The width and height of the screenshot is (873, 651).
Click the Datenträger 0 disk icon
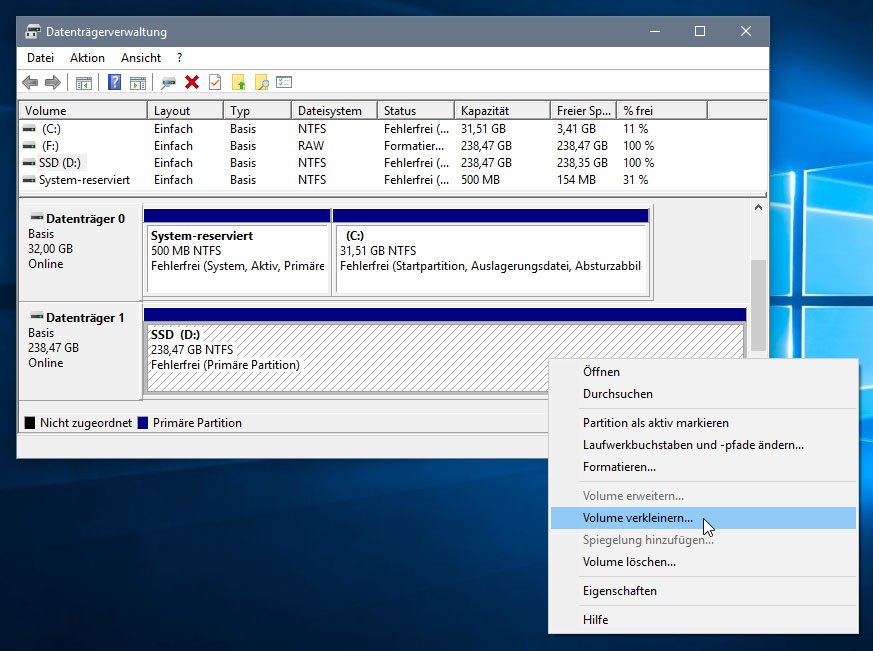(37, 217)
